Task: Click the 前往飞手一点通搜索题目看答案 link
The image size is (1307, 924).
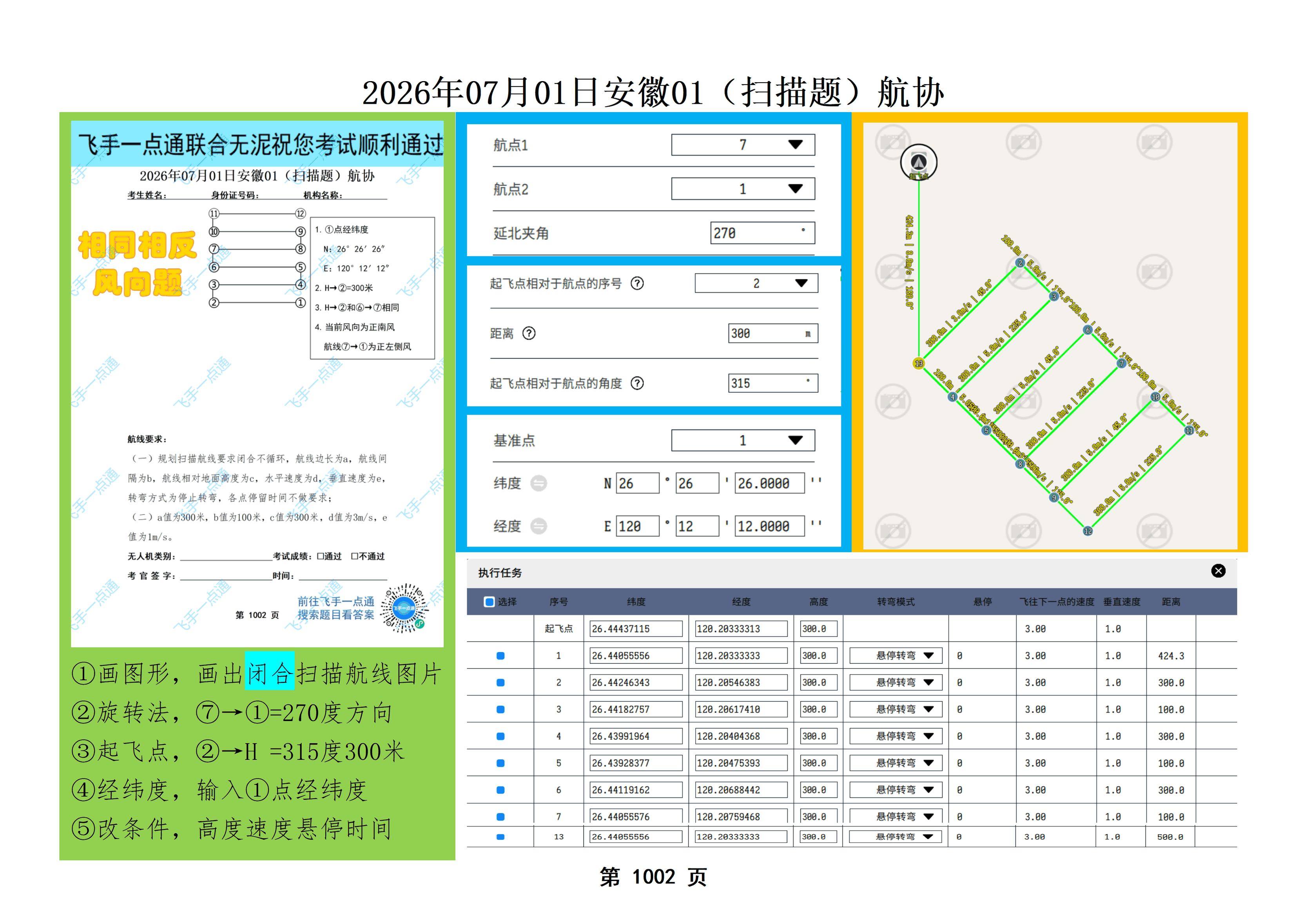Action: (336, 608)
